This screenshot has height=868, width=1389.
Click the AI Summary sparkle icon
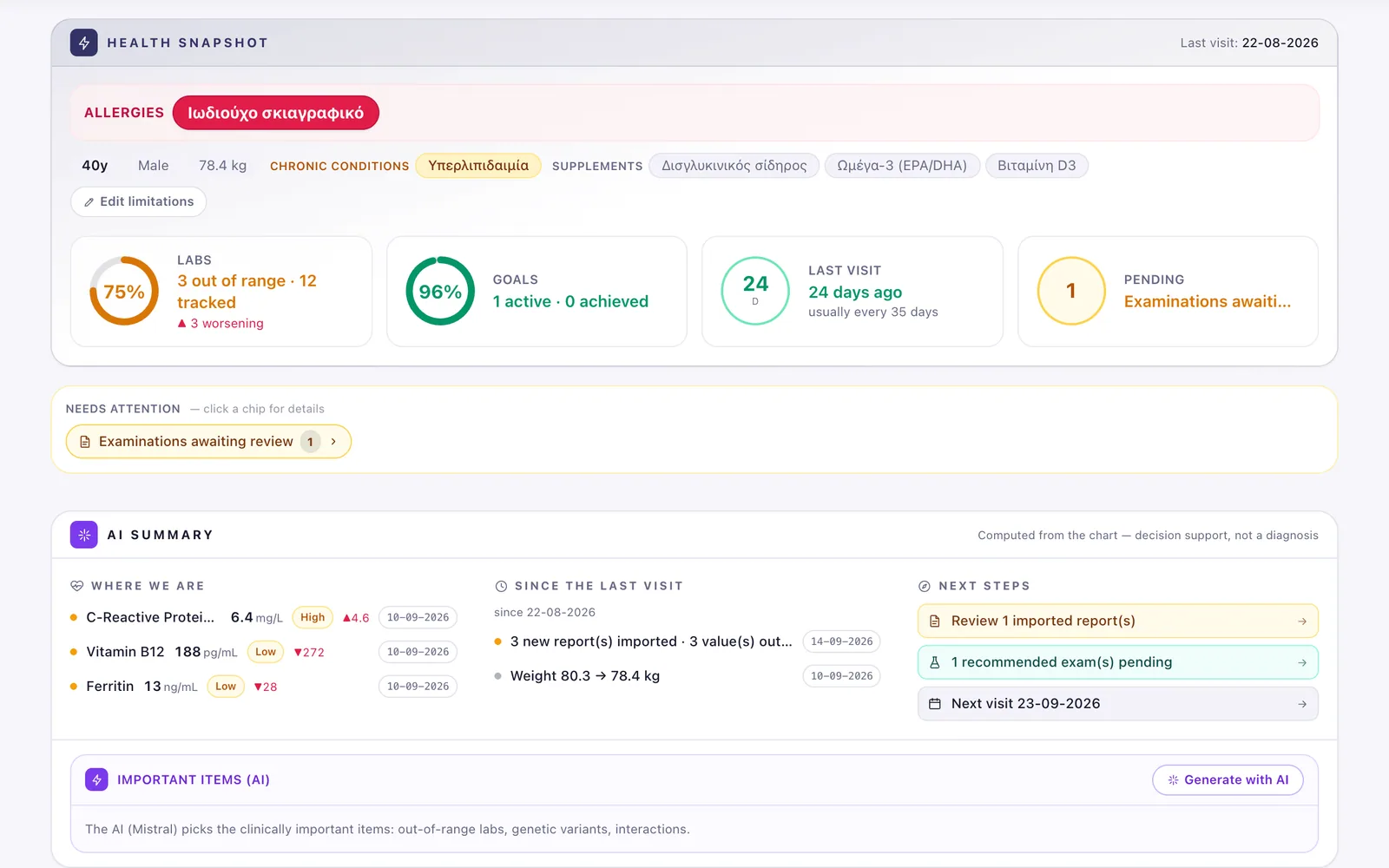(x=84, y=535)
